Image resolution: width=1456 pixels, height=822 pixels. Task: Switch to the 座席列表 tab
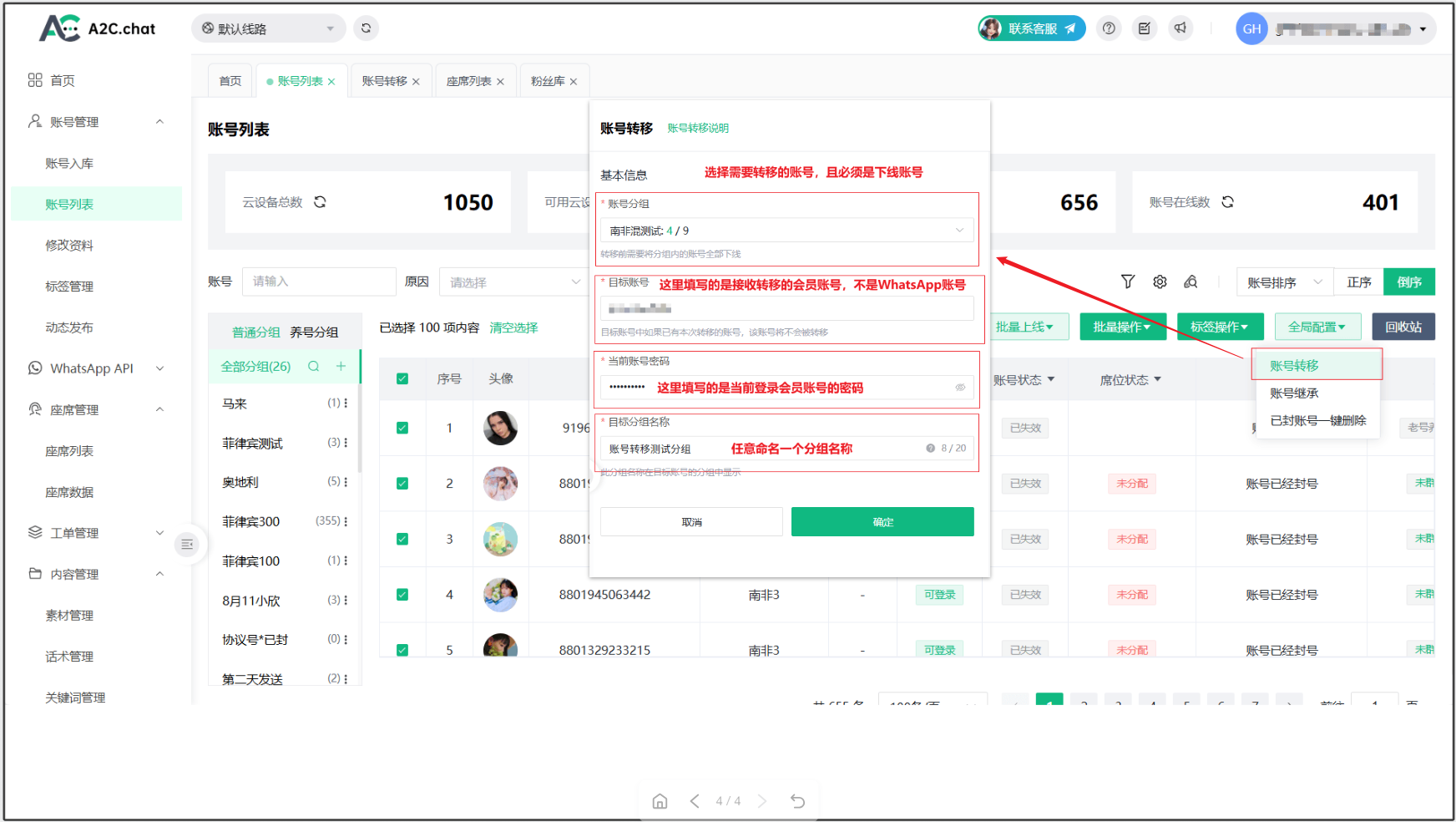tap(468, 81)
